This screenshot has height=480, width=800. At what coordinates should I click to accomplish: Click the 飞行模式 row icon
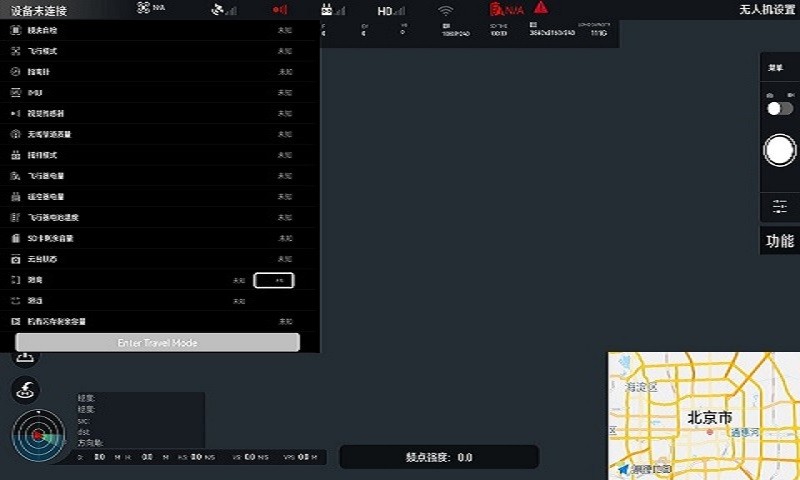[x=16, y=51]
